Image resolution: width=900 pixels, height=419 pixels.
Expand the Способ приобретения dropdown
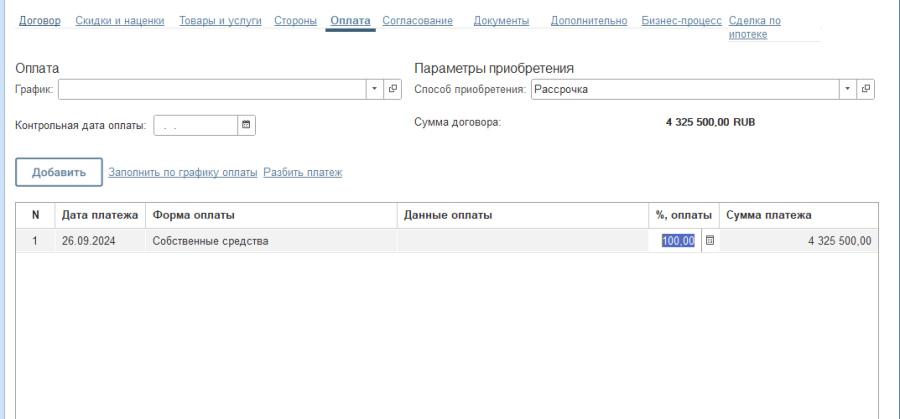(x=847, y=89)
